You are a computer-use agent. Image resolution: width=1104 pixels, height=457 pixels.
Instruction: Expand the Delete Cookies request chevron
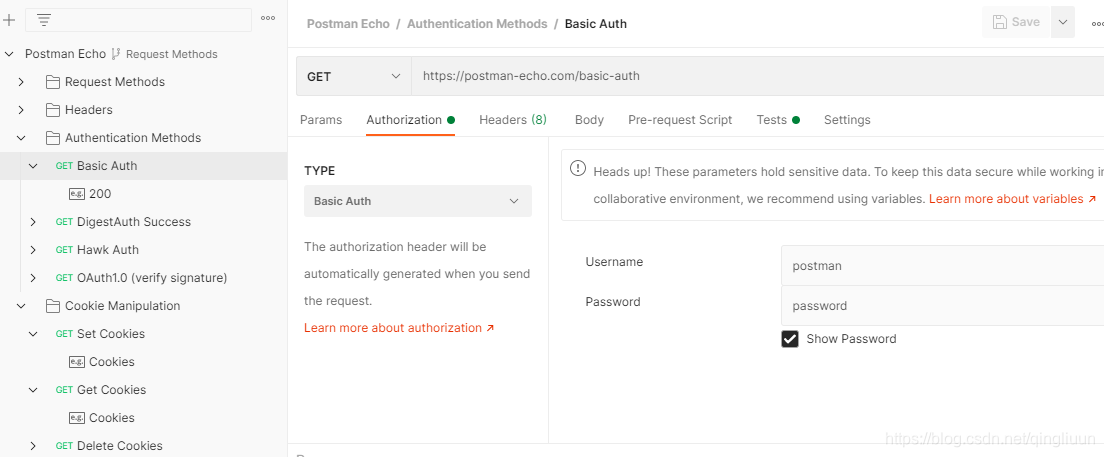coord(33,446)
